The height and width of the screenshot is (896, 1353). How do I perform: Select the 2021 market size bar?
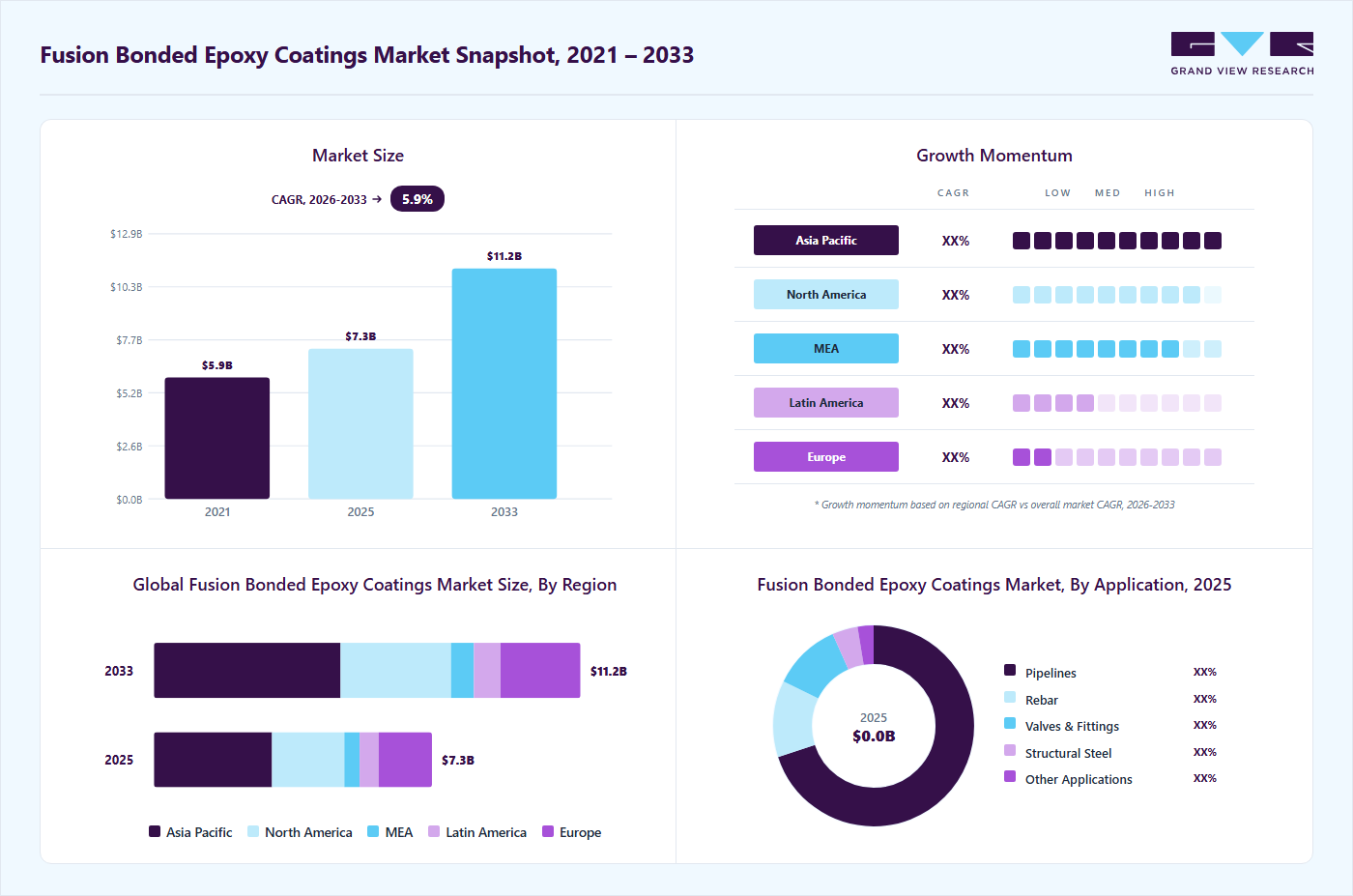[217, 438]
